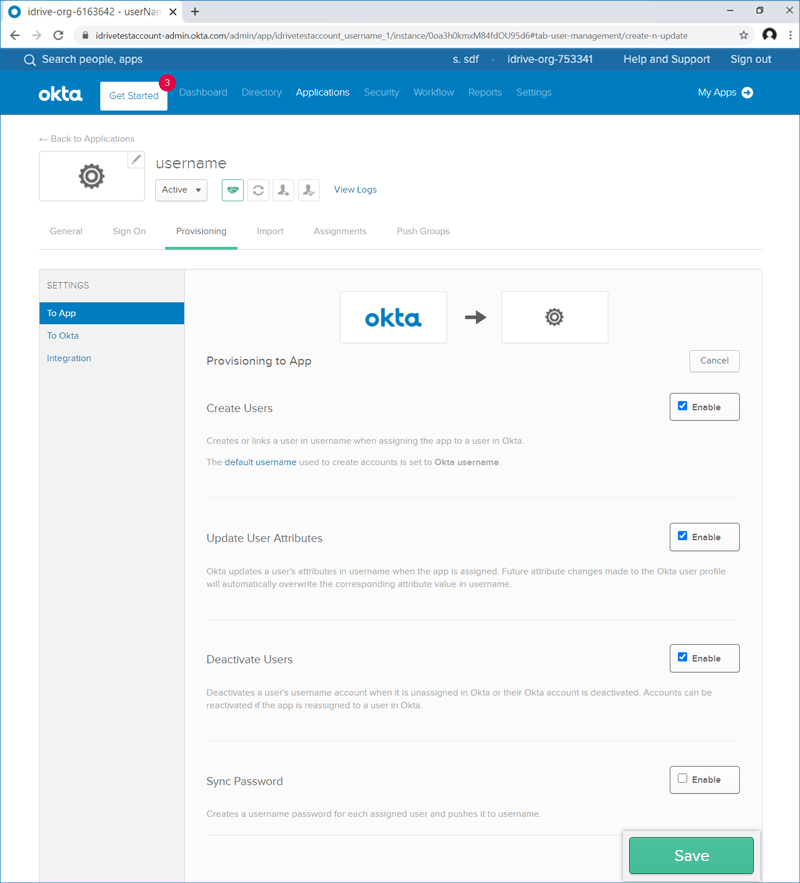Click the gear app tile in diagram
This screenshot has height=883, width=800.
pos(555,317)
